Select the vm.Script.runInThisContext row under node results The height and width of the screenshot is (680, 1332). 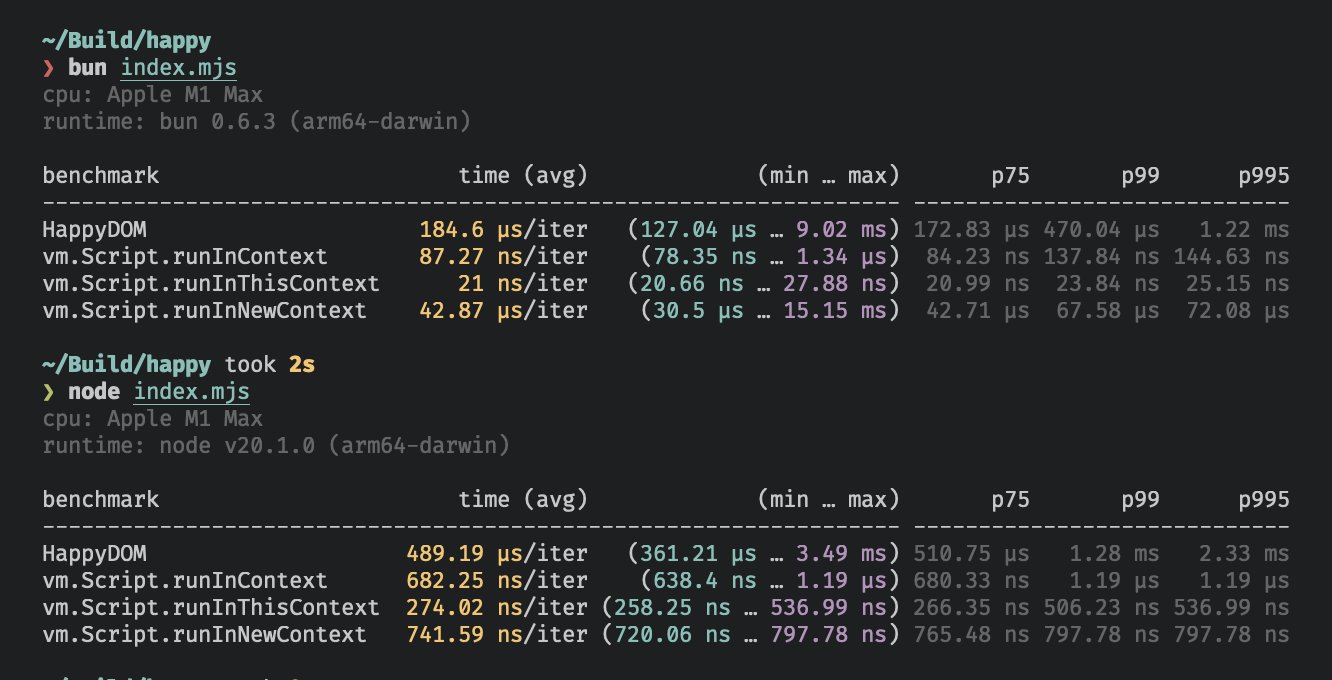[210, 607]
